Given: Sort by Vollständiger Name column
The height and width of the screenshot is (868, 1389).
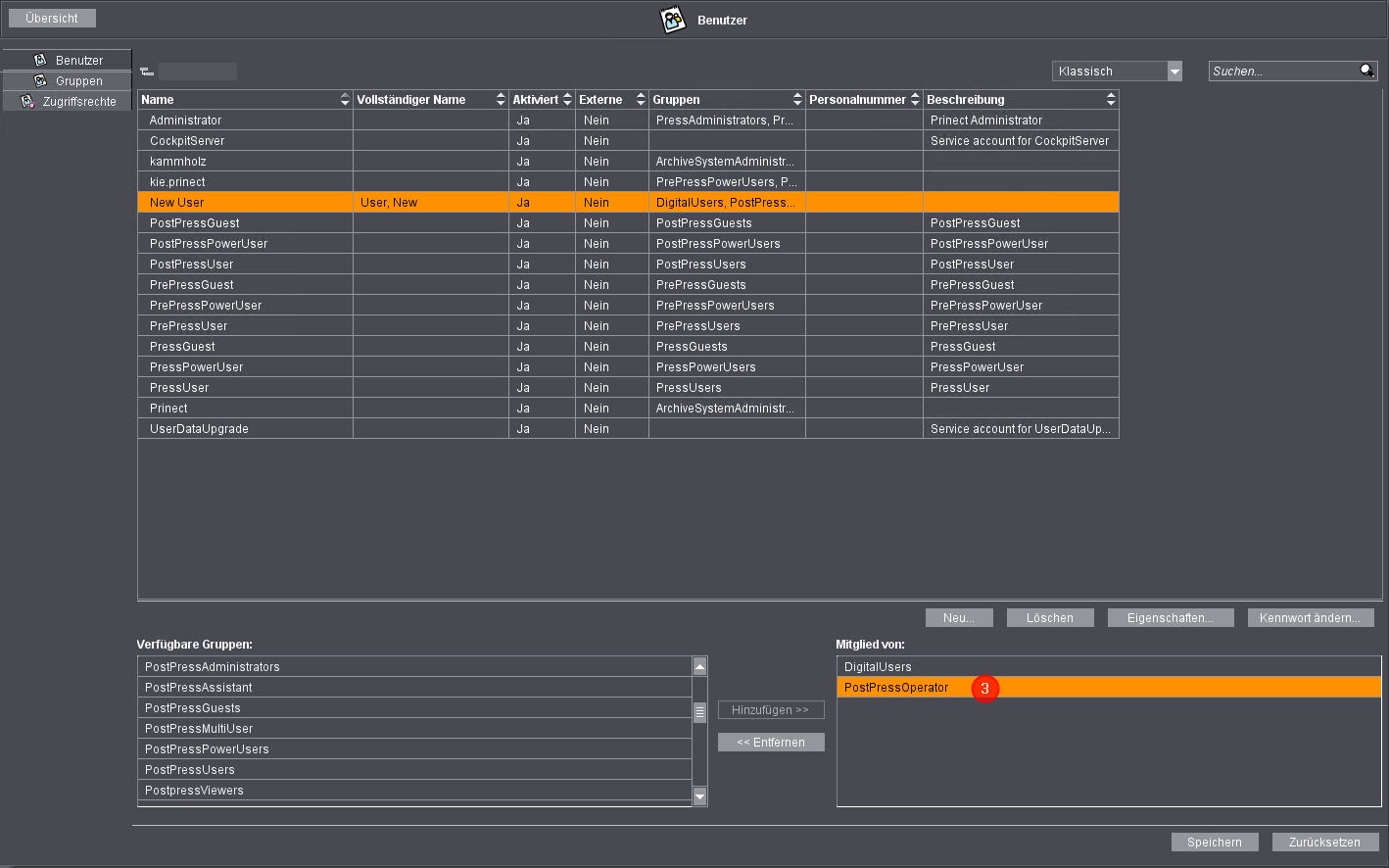Looking at the screenshot, I should tap(431, 99).
